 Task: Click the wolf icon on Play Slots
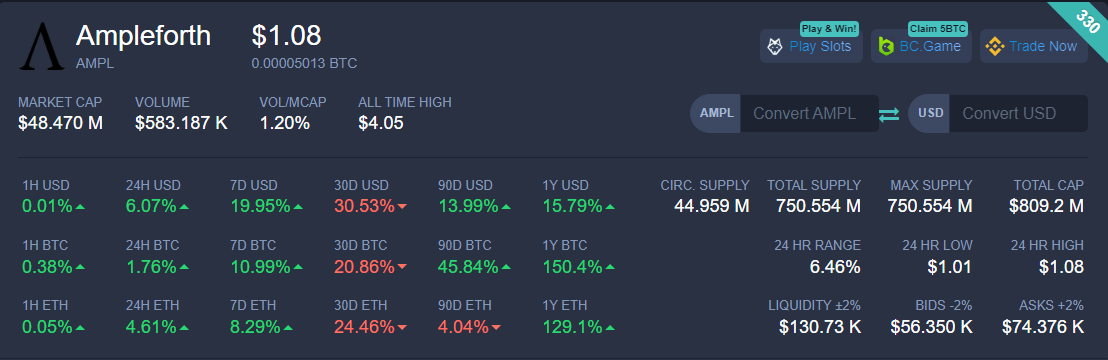coord(775,47)
